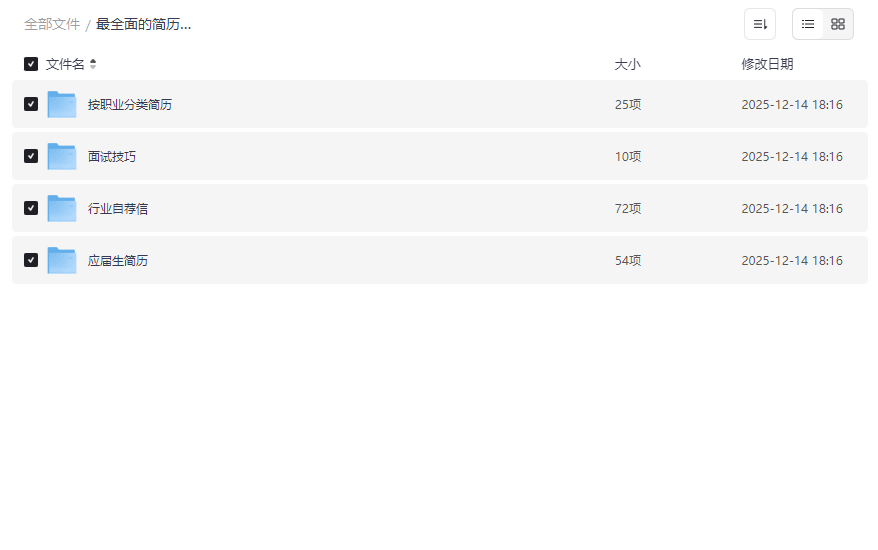Click the 按职业分类简历 folder icon
Screen dimensions: 878x550
(x=62, y=104)
